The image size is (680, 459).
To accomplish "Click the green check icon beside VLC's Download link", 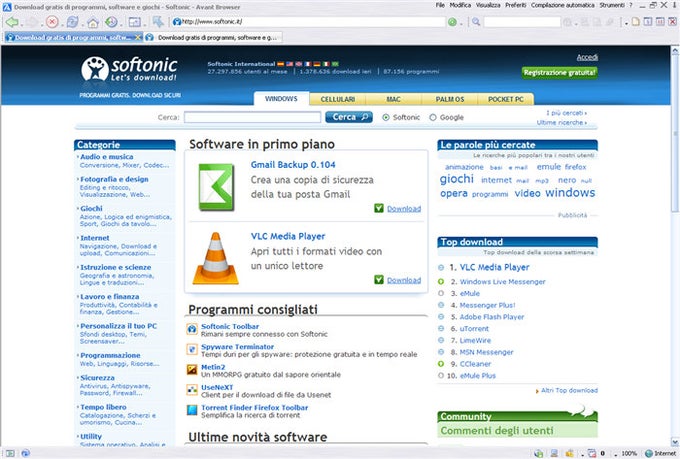I will coord(379,279).
